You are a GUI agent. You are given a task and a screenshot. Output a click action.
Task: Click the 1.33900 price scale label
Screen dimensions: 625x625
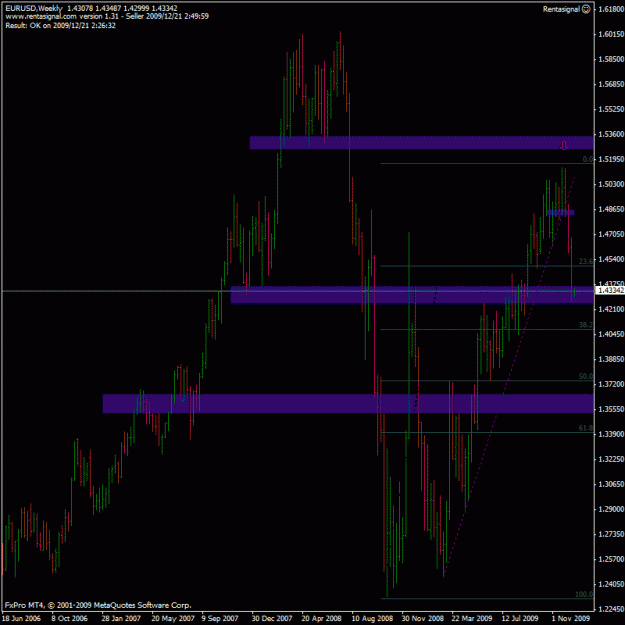pyautogui.click(x=611, y=434)
